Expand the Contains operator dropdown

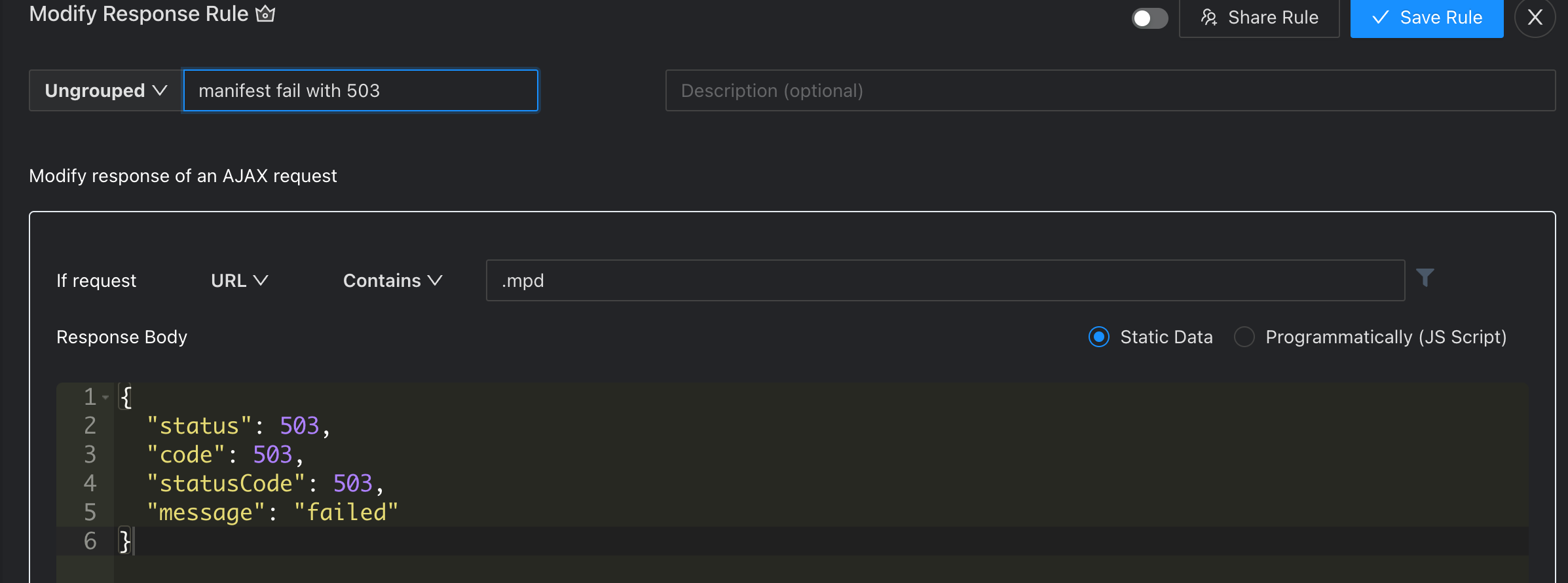click(392, 280)
